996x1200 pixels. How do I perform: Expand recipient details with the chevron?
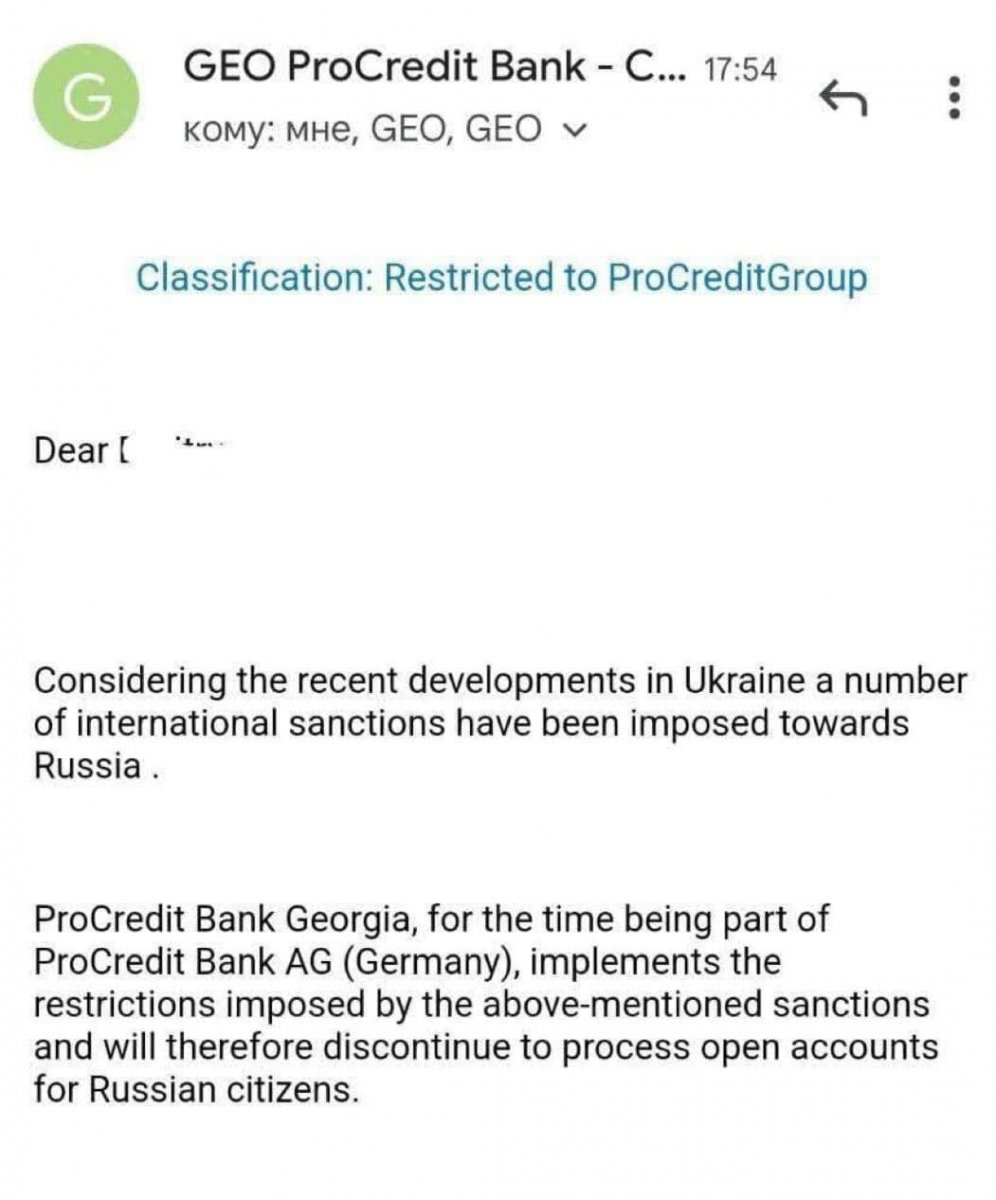pyautogui.click(x=572, y=129)
